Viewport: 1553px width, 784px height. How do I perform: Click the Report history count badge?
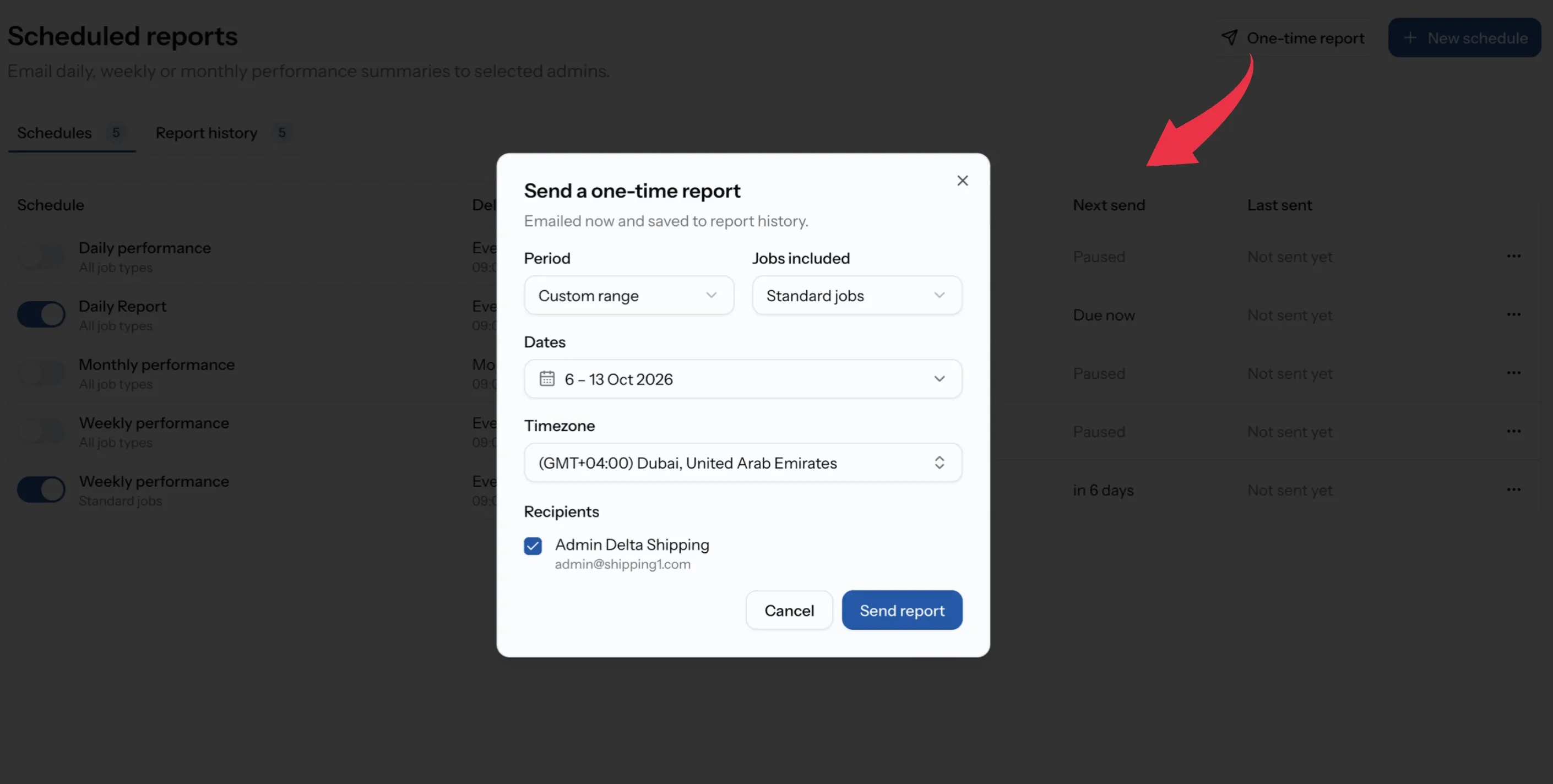point(281,133)
